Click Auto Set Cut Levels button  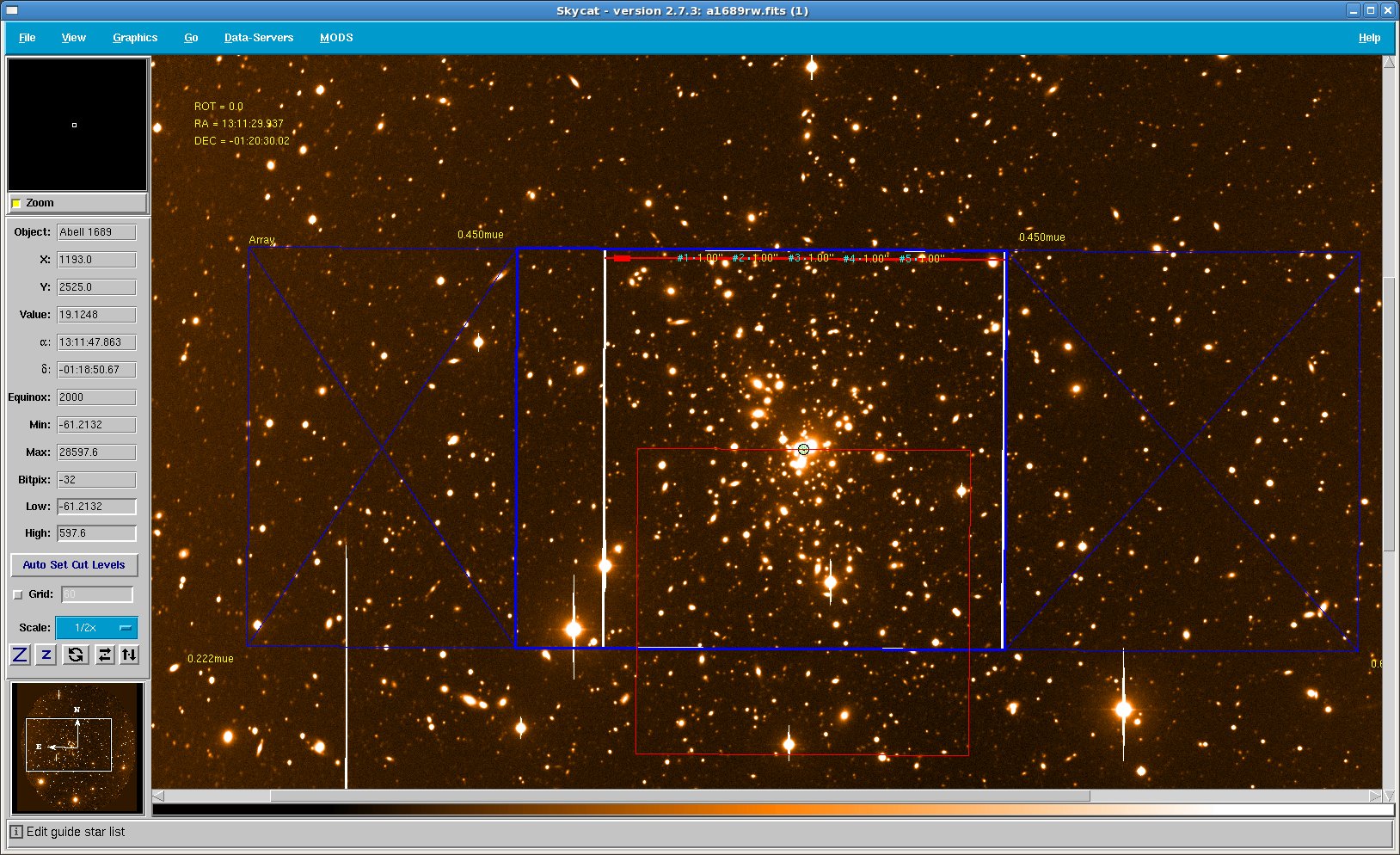[x=74, y=565]
